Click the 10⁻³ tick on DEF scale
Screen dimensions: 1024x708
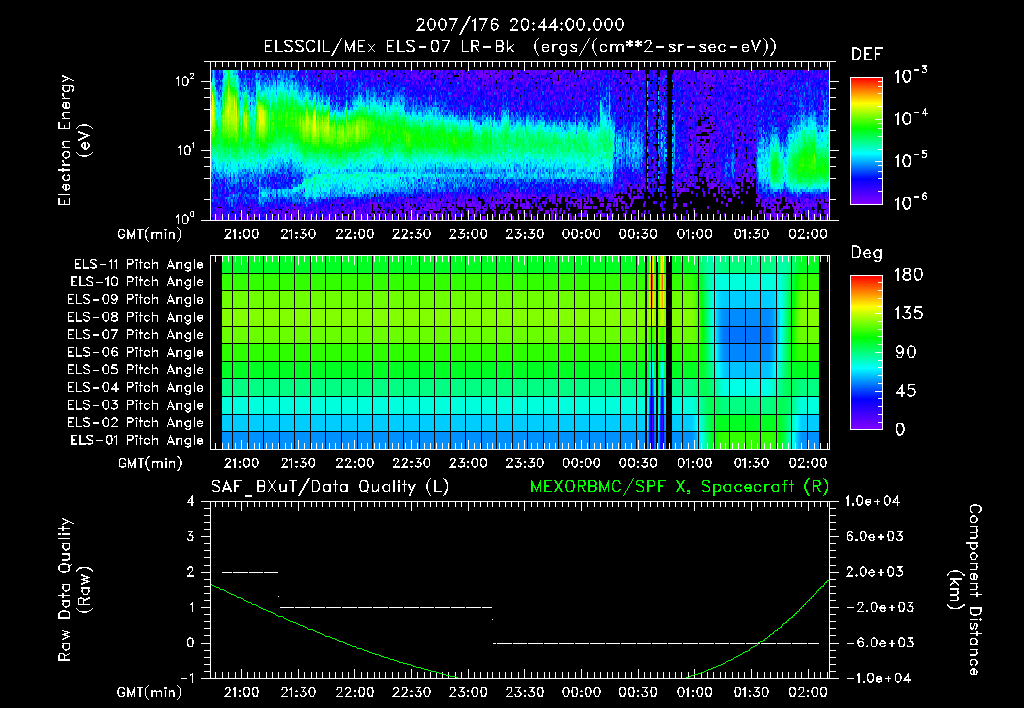[x=910, y=76]
